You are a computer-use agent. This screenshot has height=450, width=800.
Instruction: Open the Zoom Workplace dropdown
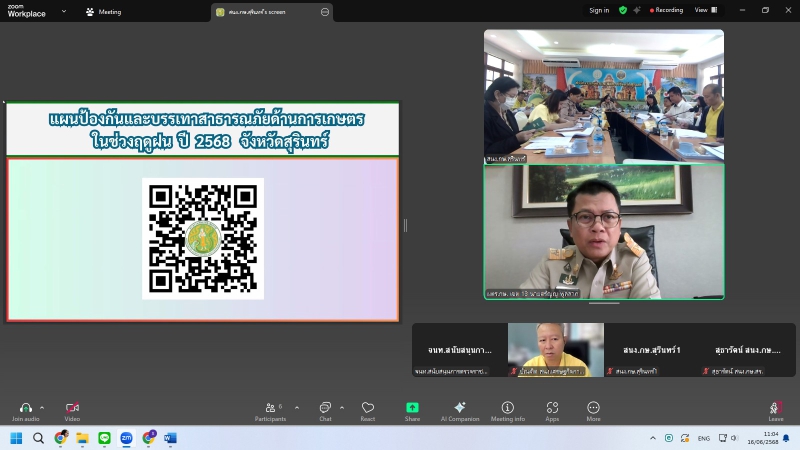(64, 11)
